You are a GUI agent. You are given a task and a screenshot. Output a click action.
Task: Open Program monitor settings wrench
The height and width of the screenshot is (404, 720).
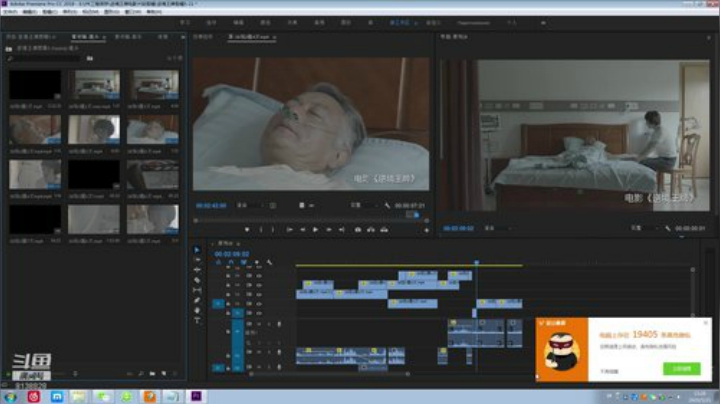pyautogui.click(x=668, y=228)
